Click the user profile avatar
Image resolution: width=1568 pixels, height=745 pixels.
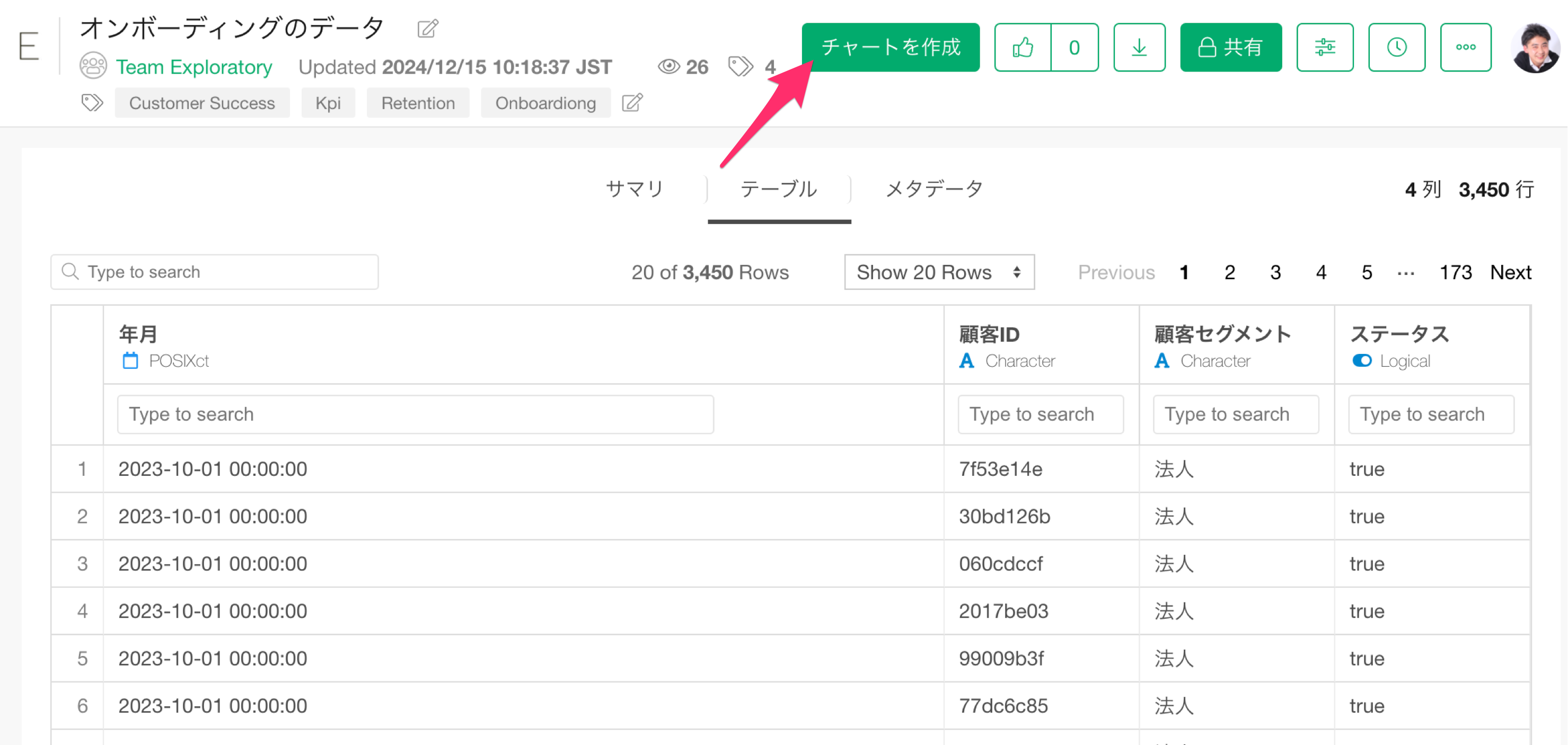[x=1535, y=48]
